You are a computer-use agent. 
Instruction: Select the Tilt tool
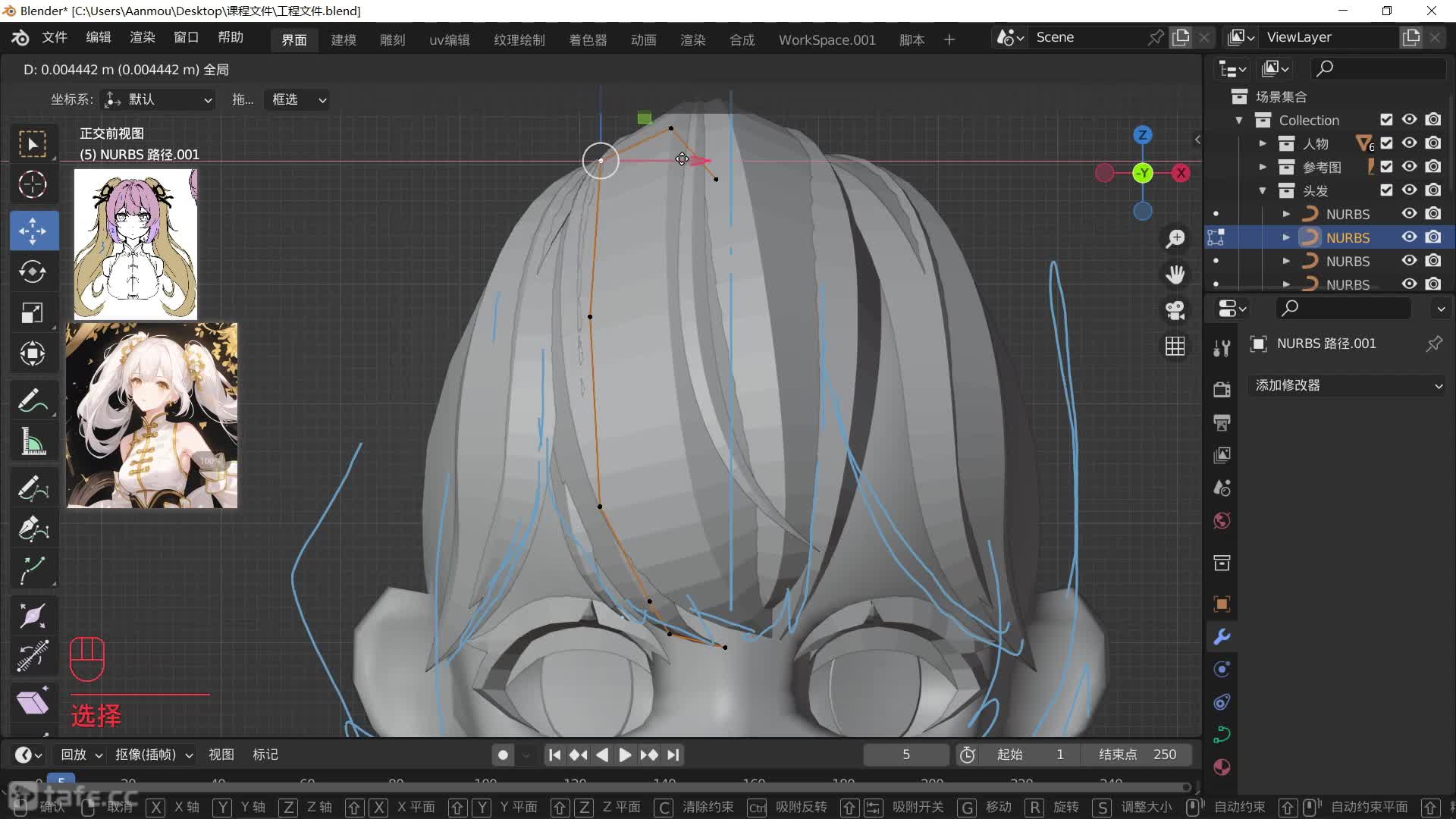click(33, 657)
